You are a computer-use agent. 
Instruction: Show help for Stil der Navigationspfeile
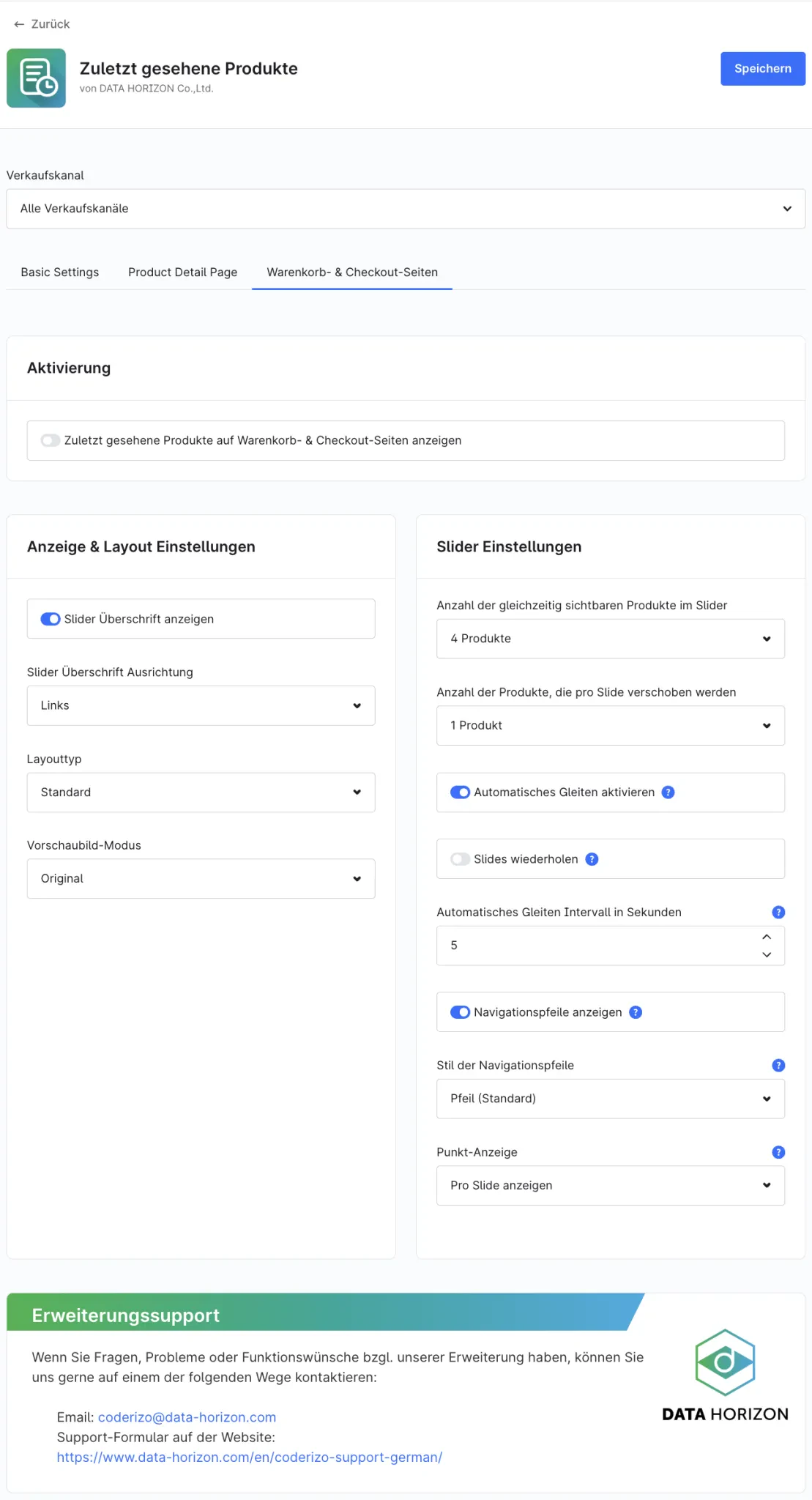pyautogui.click(x=778, y=1065)
